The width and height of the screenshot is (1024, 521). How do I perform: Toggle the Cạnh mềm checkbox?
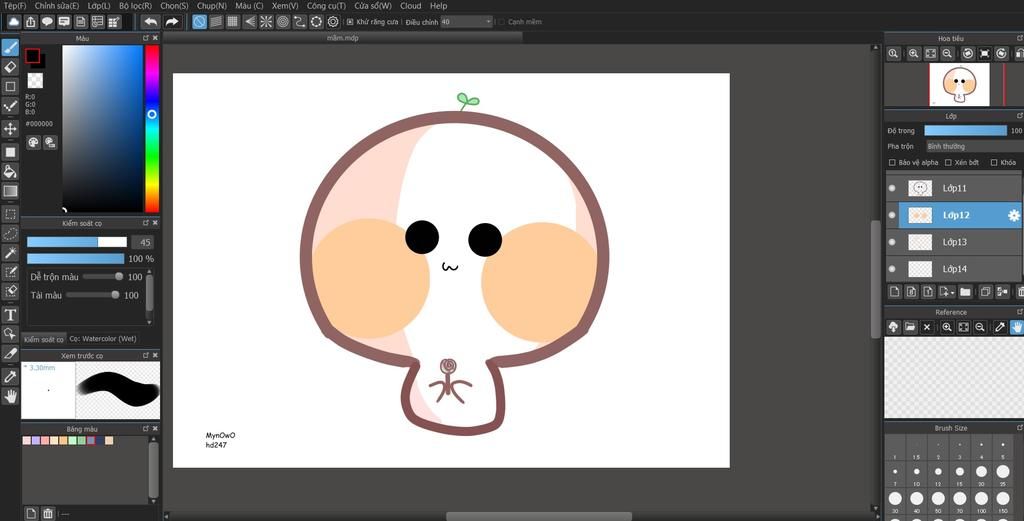tap(502, 22)
